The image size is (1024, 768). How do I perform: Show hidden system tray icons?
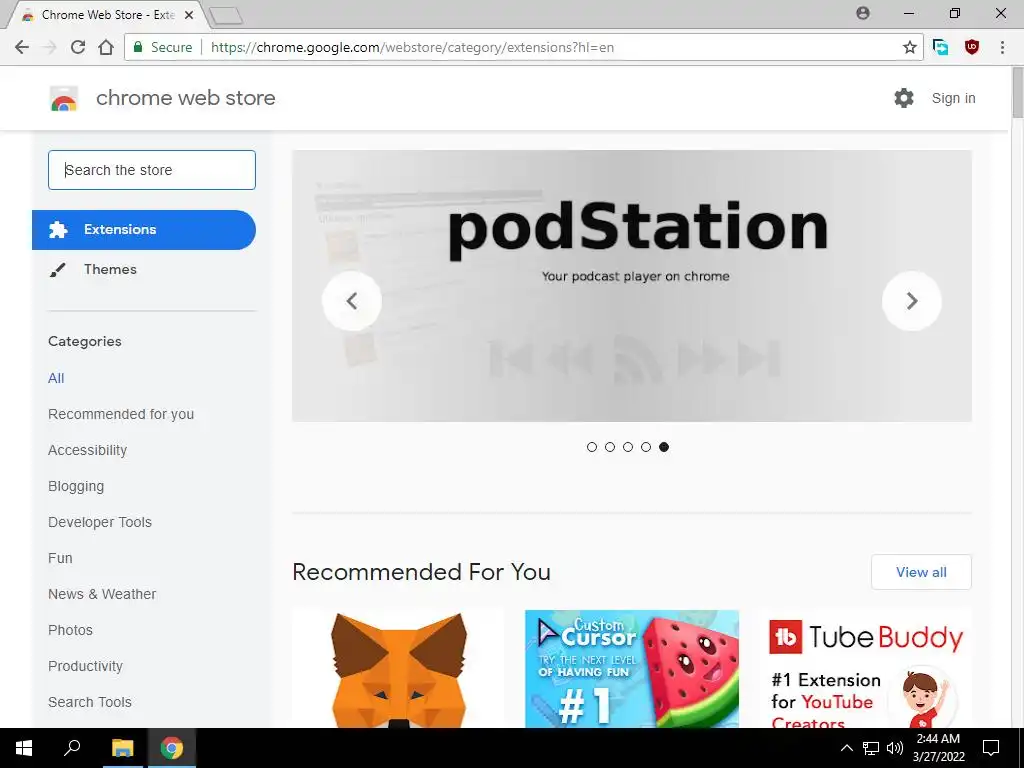pos(846,748)
